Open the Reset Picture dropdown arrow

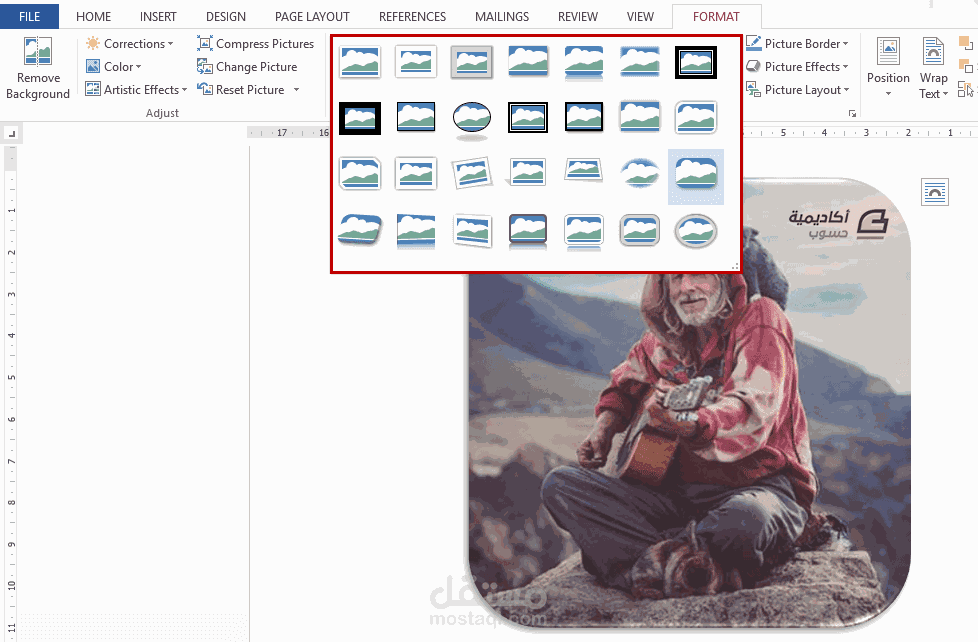296,90
